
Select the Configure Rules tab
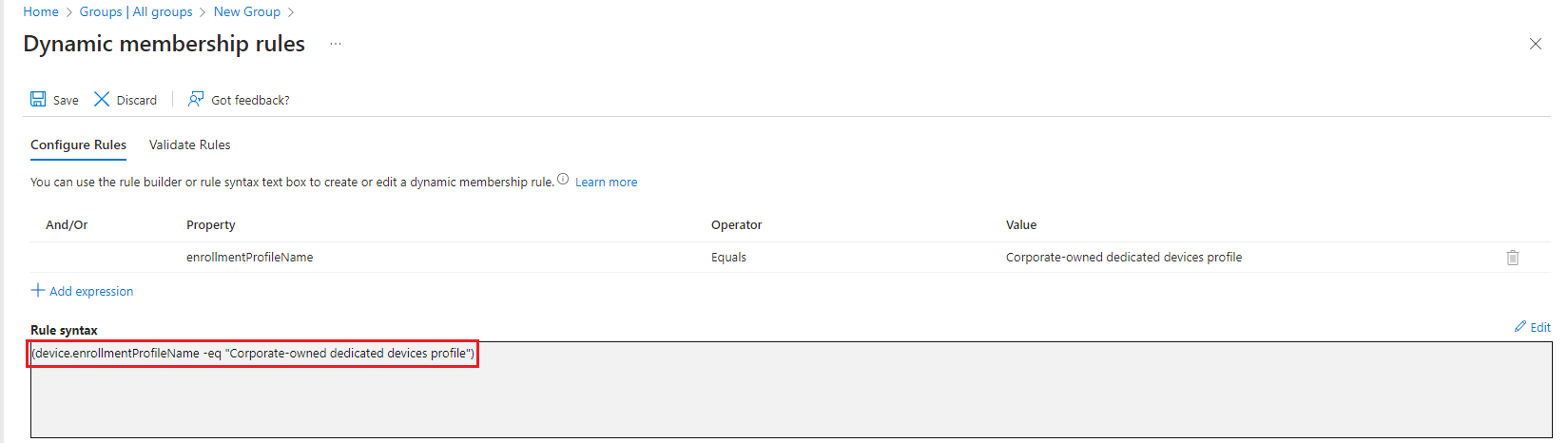click(78, 144)
